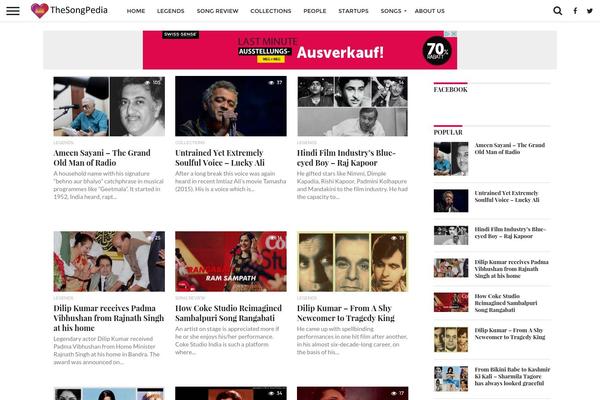The width and height of the screenshot is (600, 400).
Task: Open the hamburger side menu
Action: [x=13, y=11]
